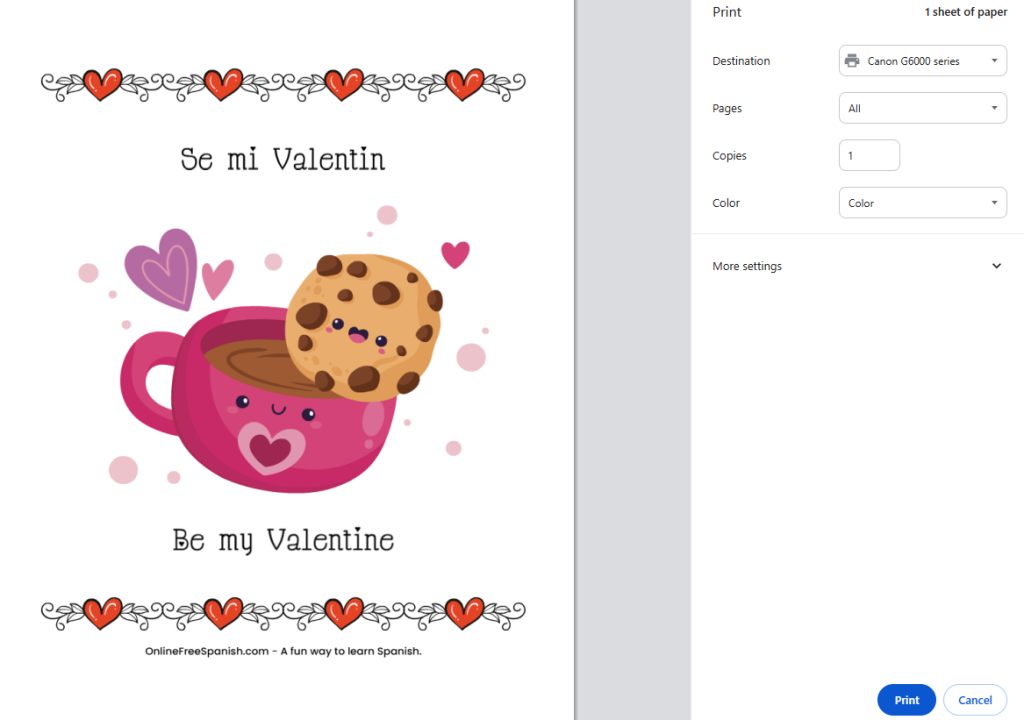Viewport: 1024px width, 720px height.
Task: Click the "Be my Valentine" text
Action: (x=283, y=541)
